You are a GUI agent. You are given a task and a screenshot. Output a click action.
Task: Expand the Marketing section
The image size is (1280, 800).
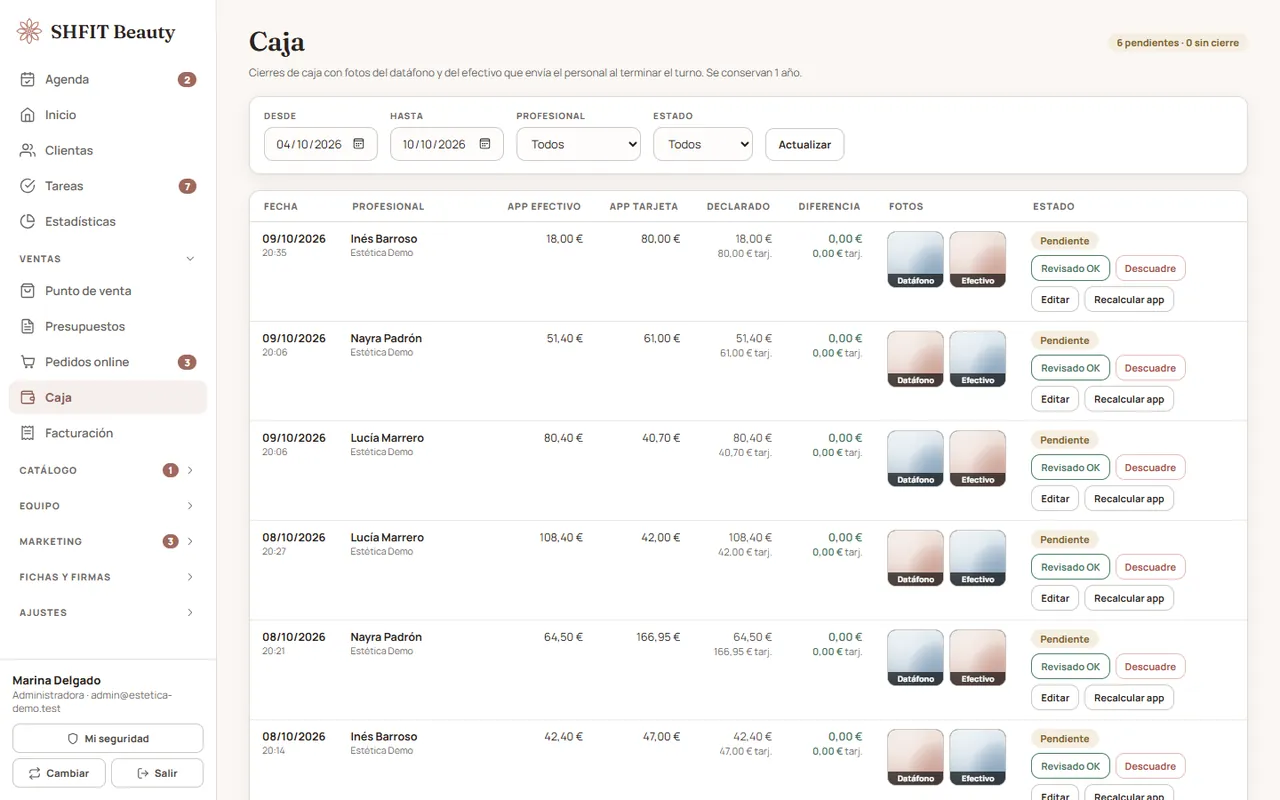click(x=108, y=541)
